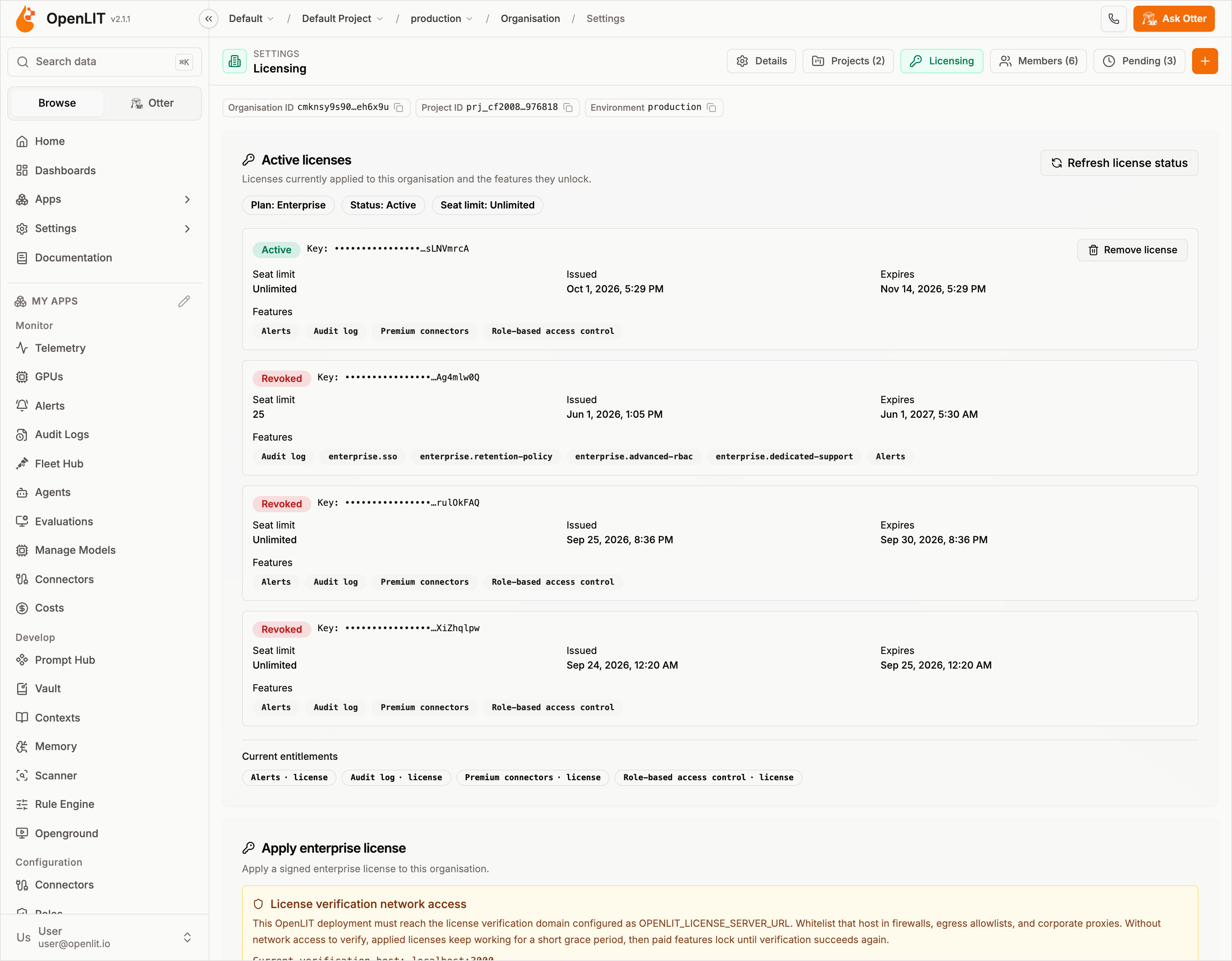Click the Search data field

tap(104, 61)
